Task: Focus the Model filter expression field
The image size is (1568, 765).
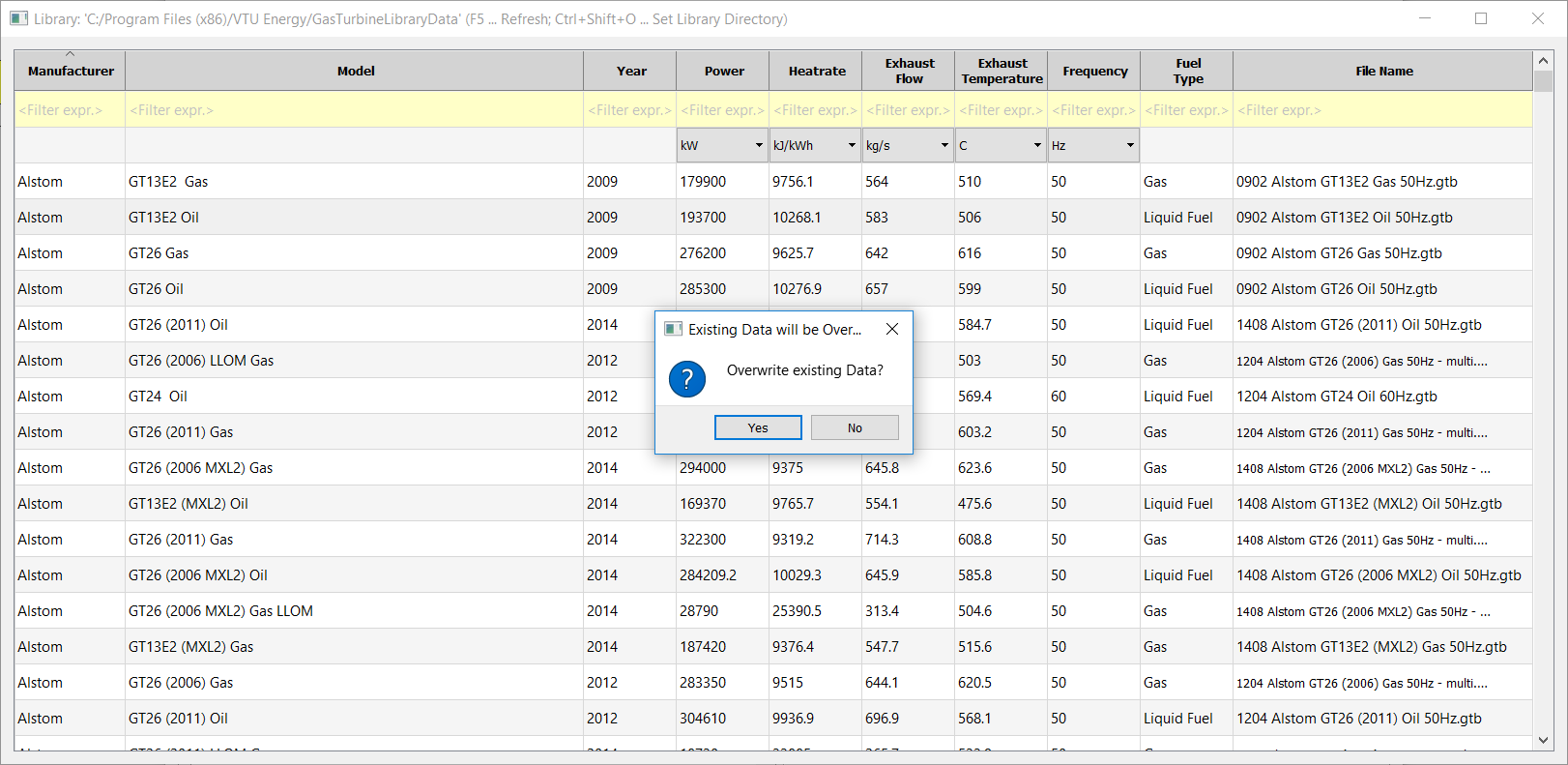Action: (355, 110)
